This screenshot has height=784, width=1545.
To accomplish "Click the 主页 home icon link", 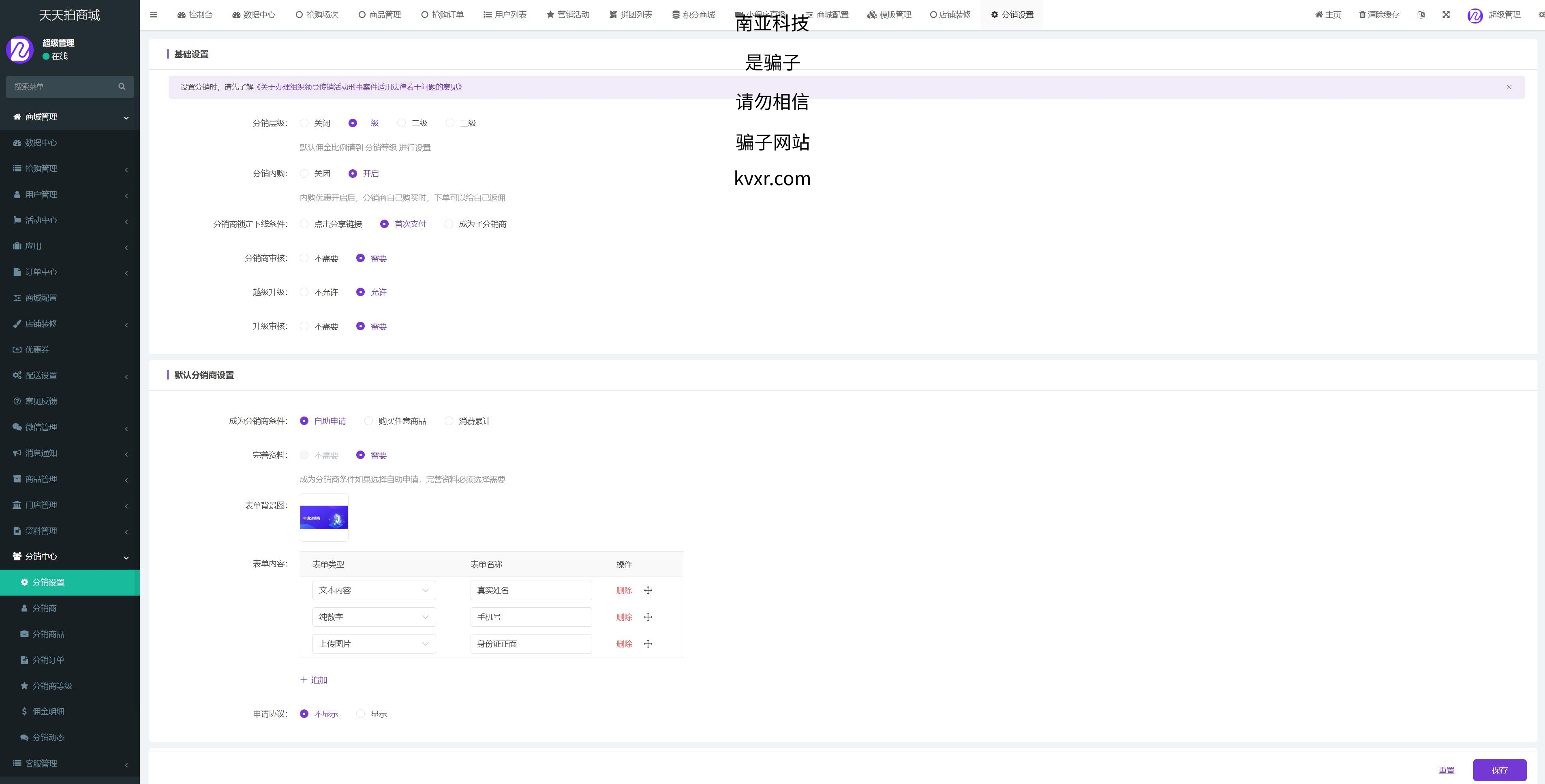I will click(x=1328, y=15).
